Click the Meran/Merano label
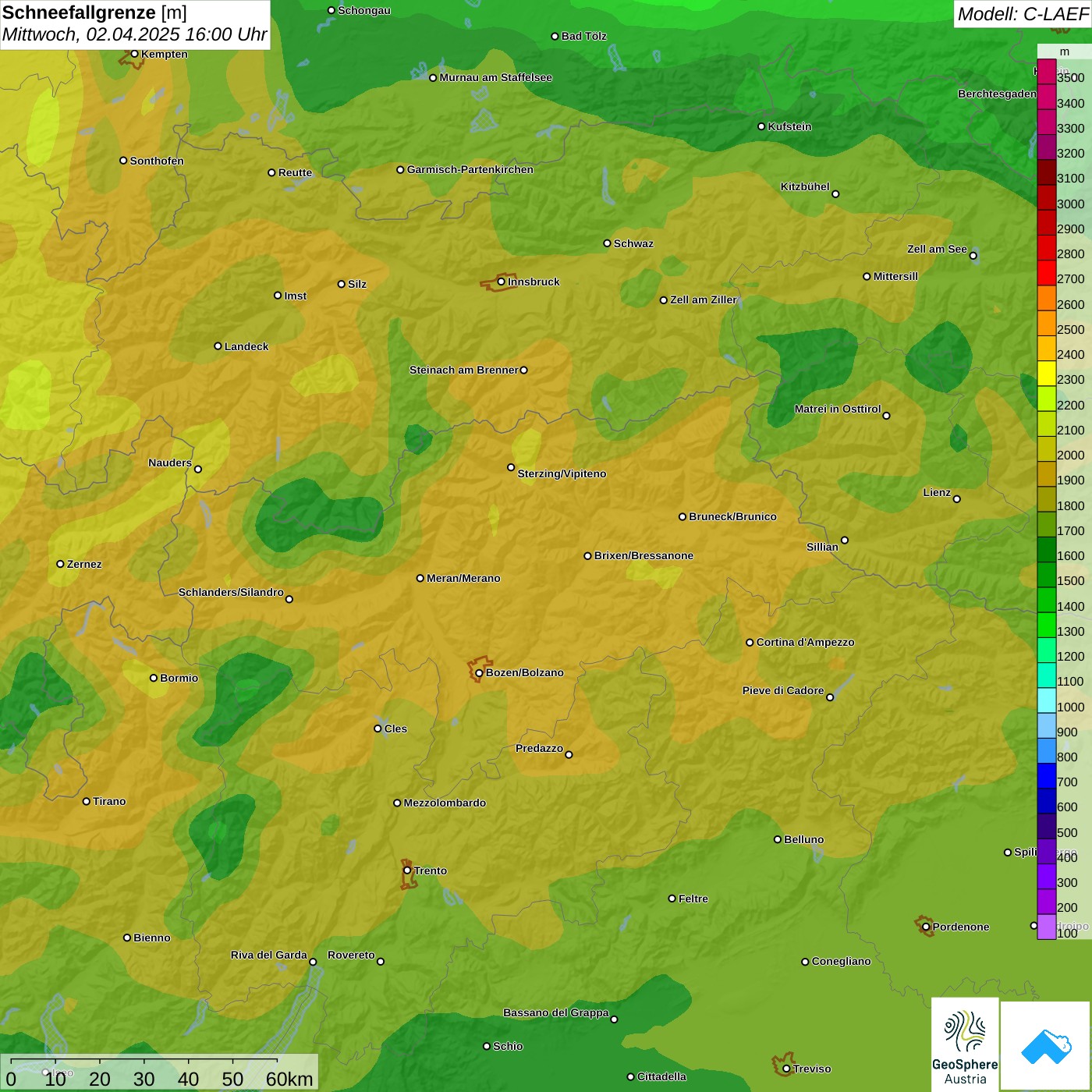The image size is (1092, 1092). pyautogui.click(x=463, y=578)
